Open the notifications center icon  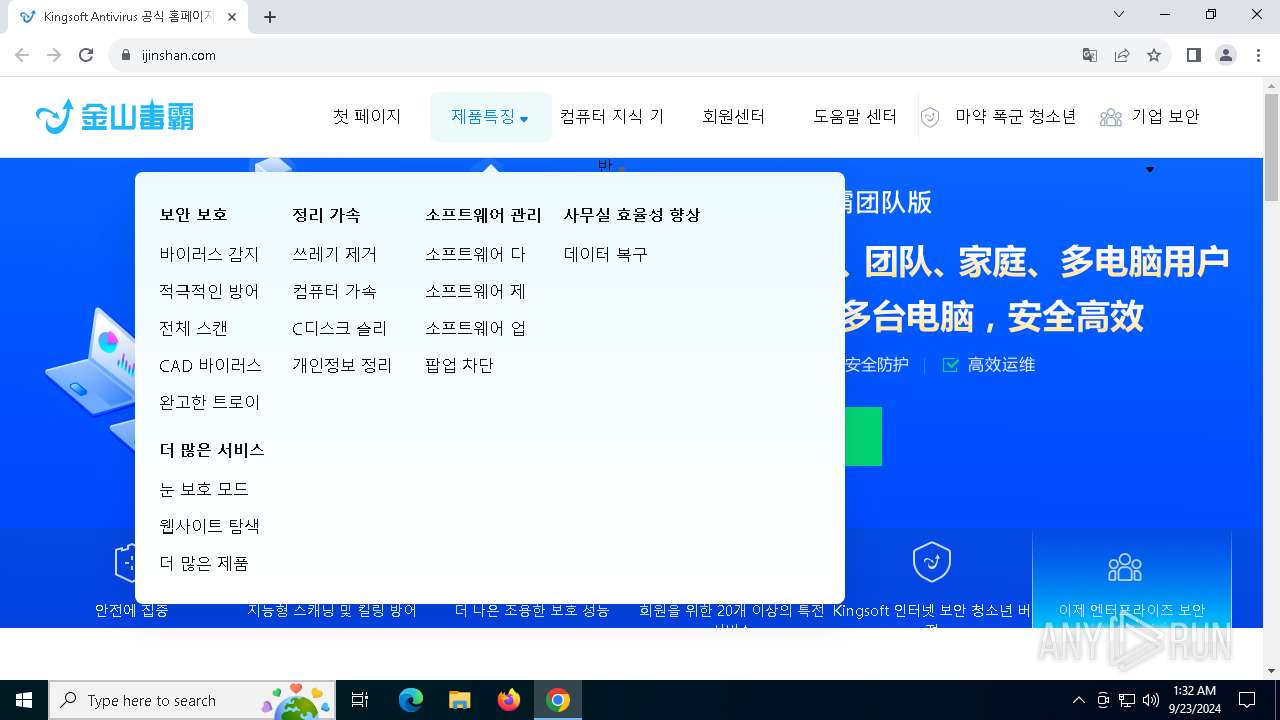pos(1247,700)
